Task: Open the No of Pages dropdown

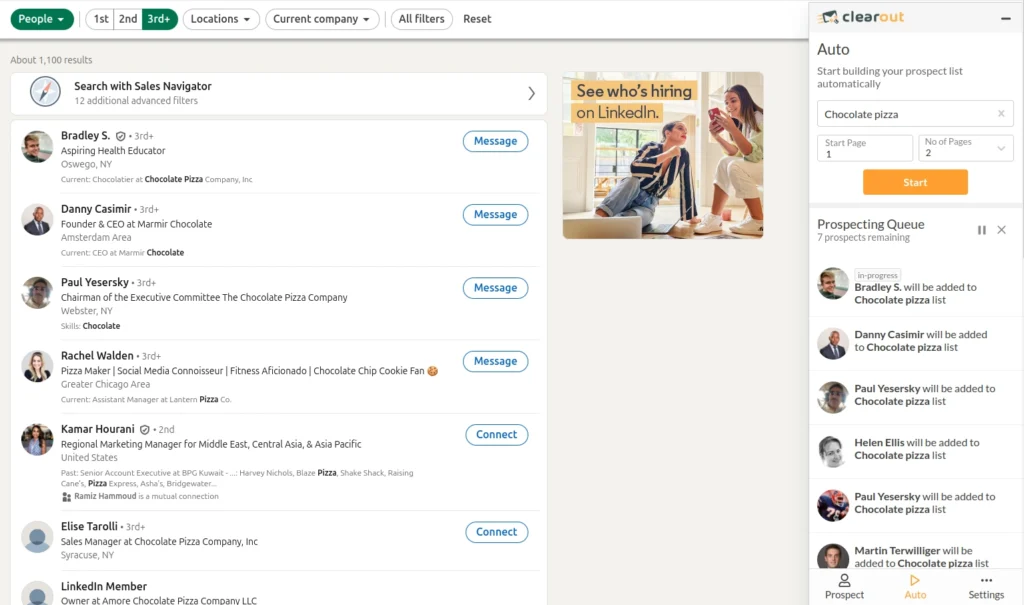Action: tap(966, 148)
